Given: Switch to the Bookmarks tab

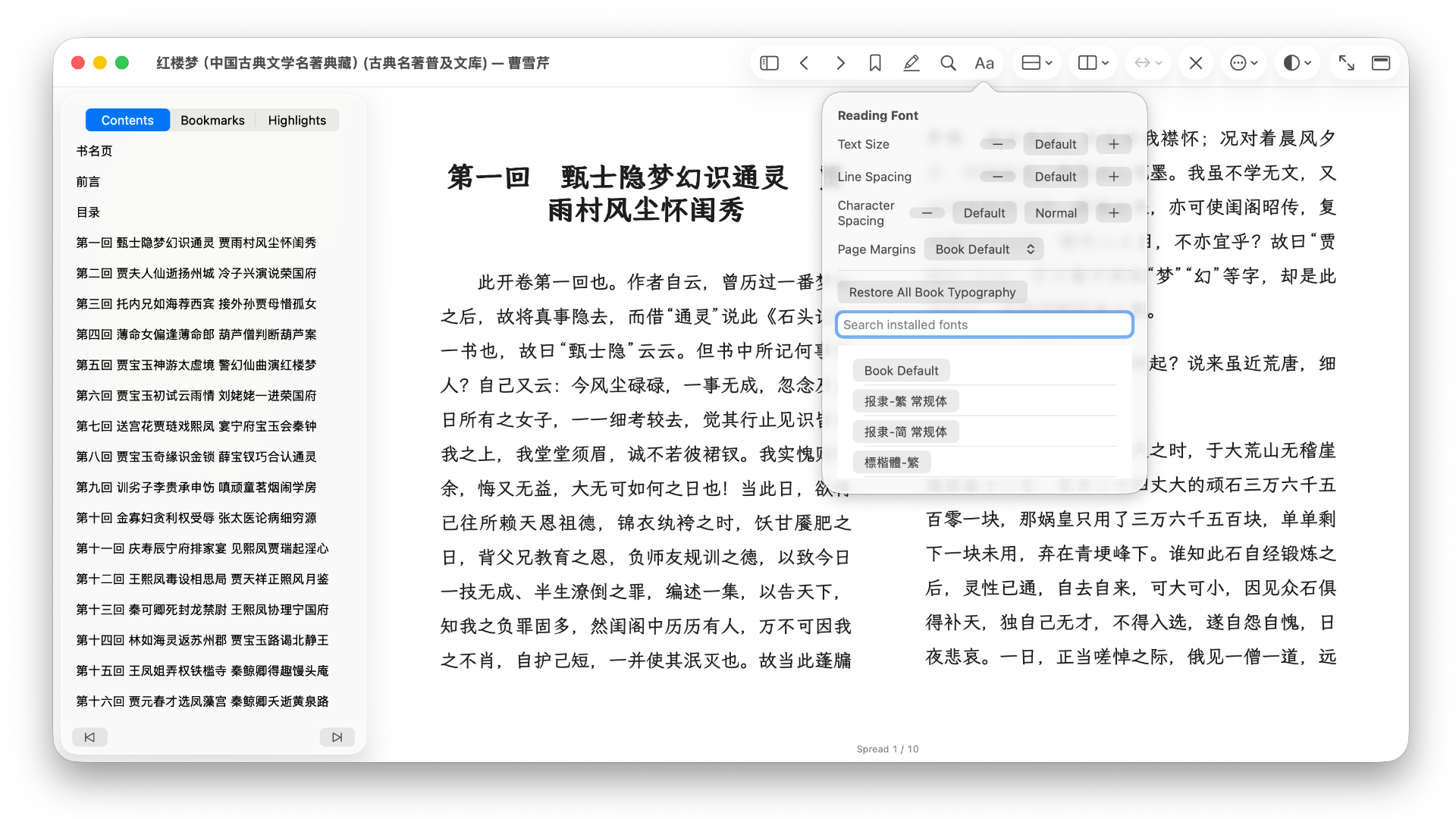Looking at the screenshot, I should tap(212, 120).
